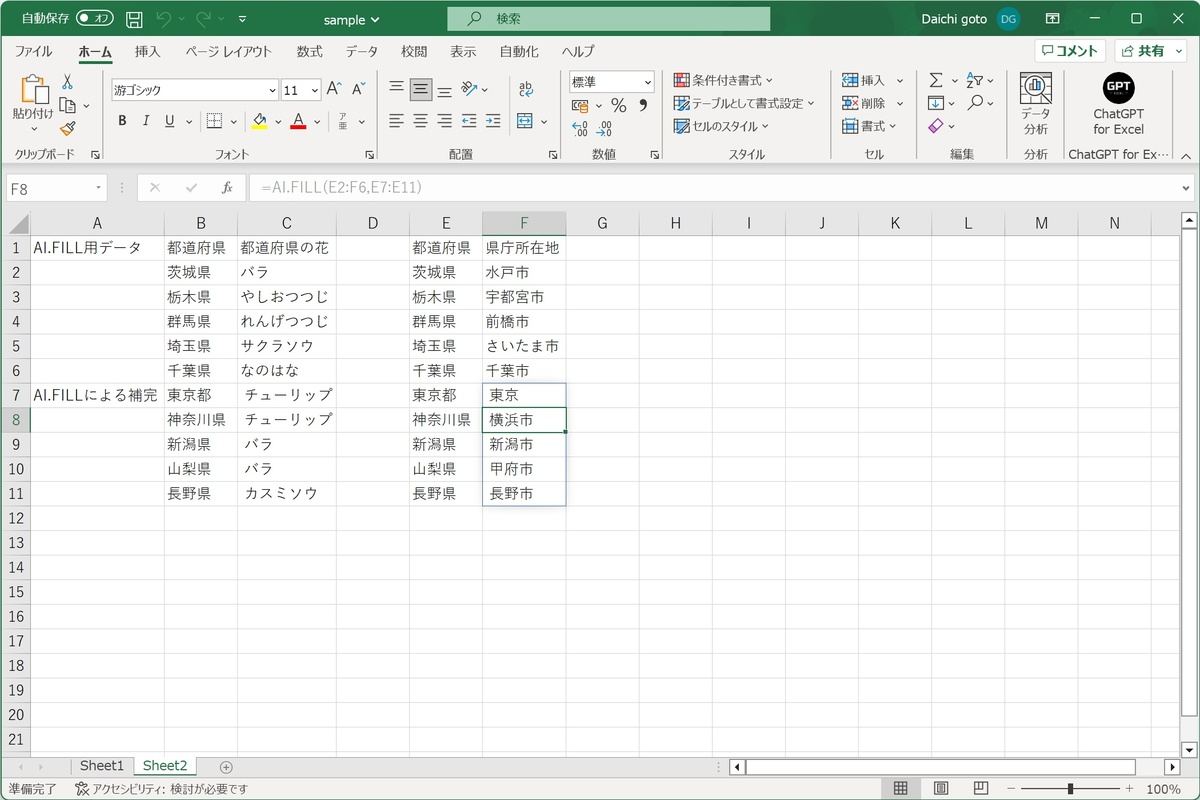
Task: Click the yellow Fill Color swatch
Action: click(x=259, y=121)
